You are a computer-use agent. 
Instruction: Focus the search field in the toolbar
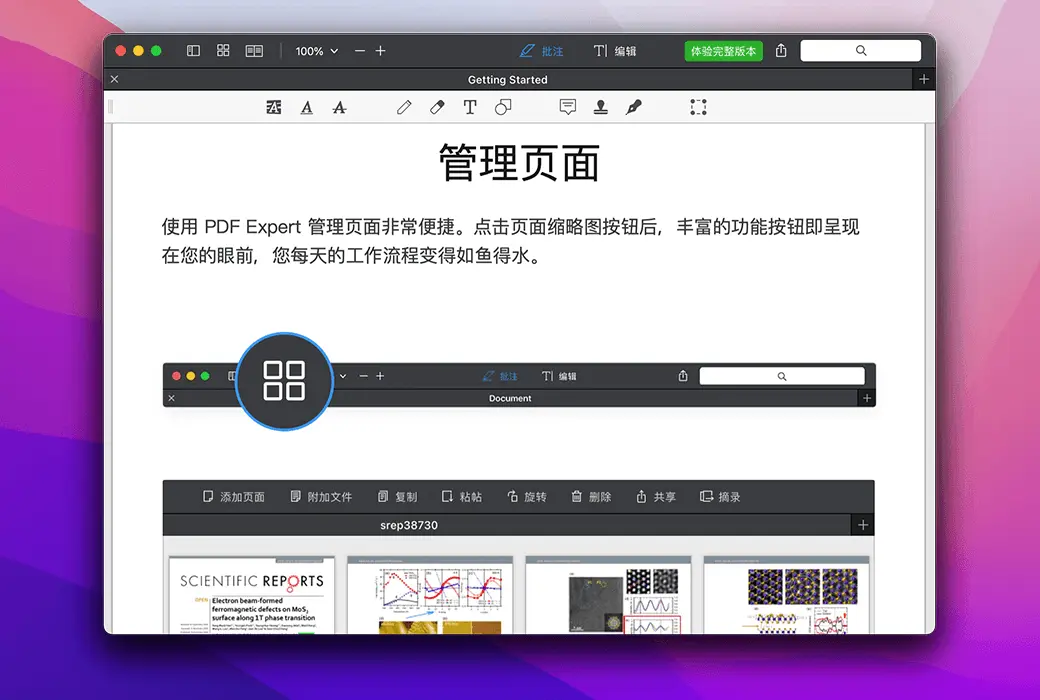tap(860, 50)
